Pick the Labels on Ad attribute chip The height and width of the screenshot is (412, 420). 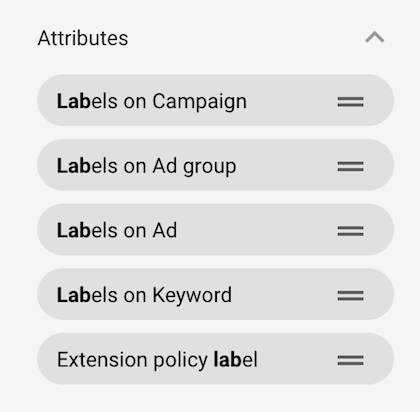pos(215,230)
